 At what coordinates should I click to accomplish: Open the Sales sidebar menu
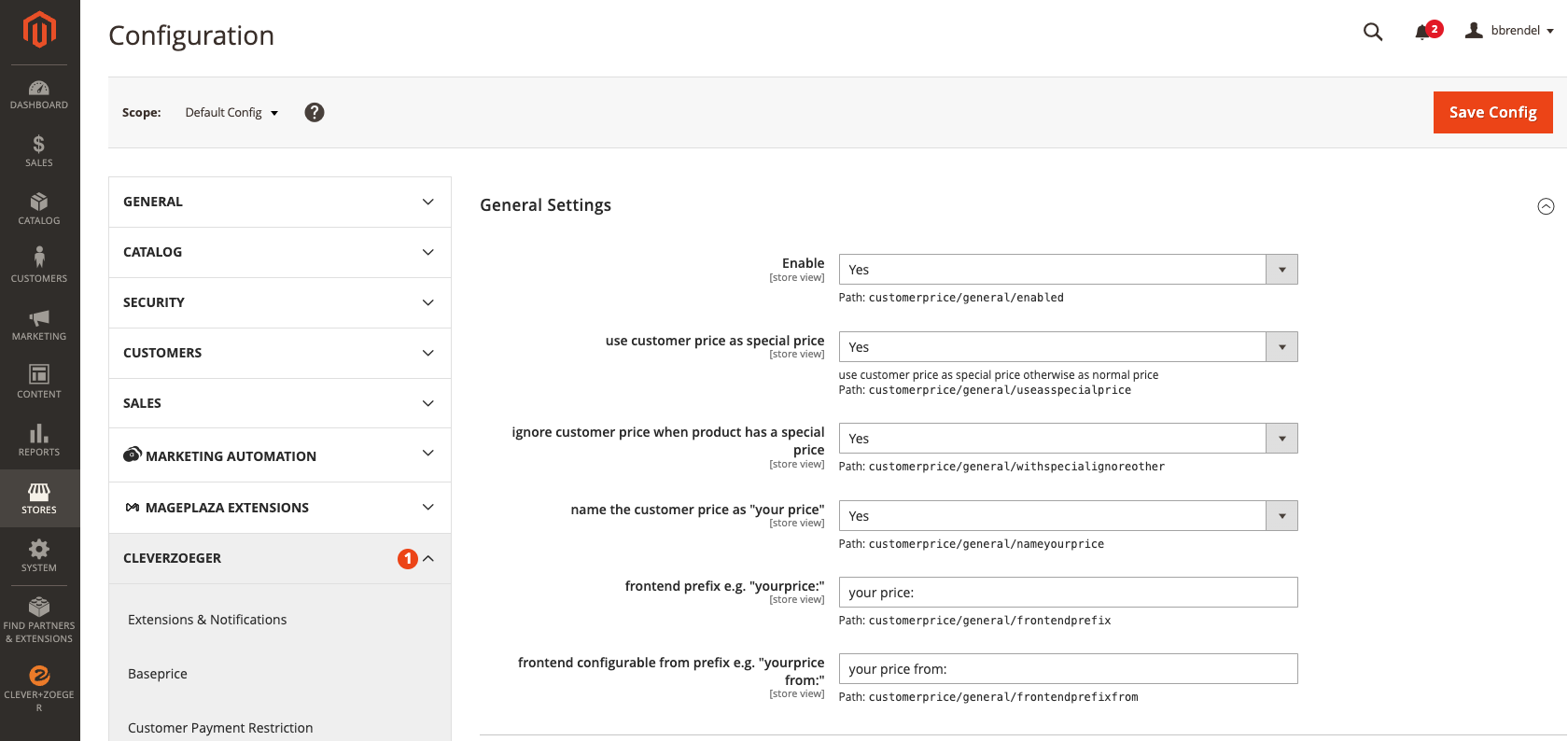tap(39, 151)
